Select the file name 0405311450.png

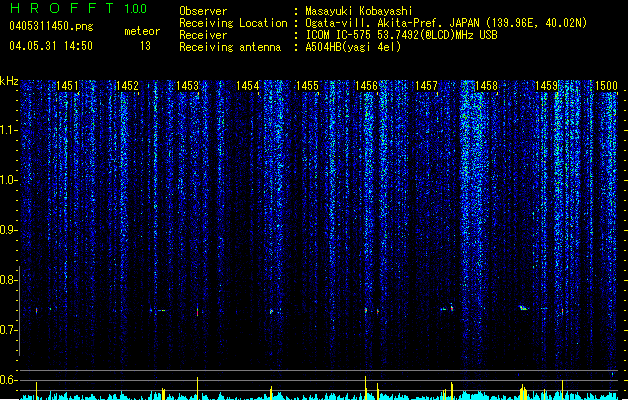click(51, 27)
